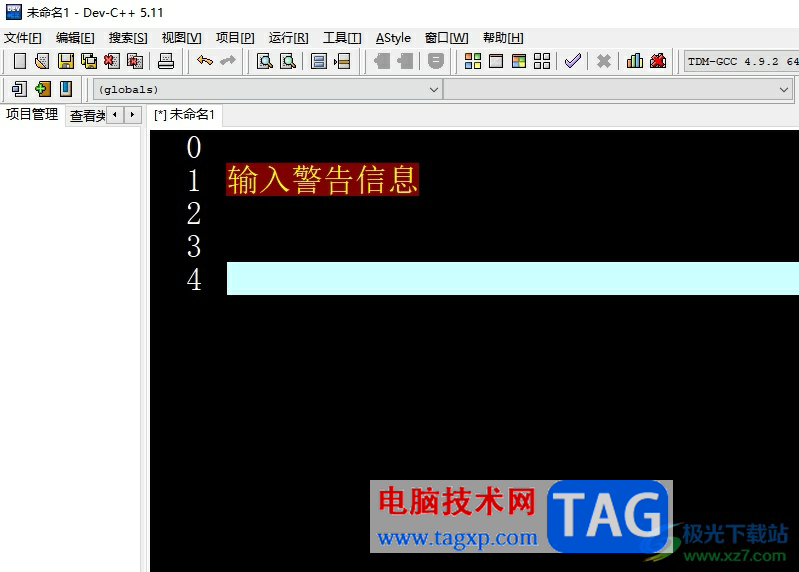Open the 视图[V] menu
This screenshot has height=572, width=799.
(x=181, y=38)
